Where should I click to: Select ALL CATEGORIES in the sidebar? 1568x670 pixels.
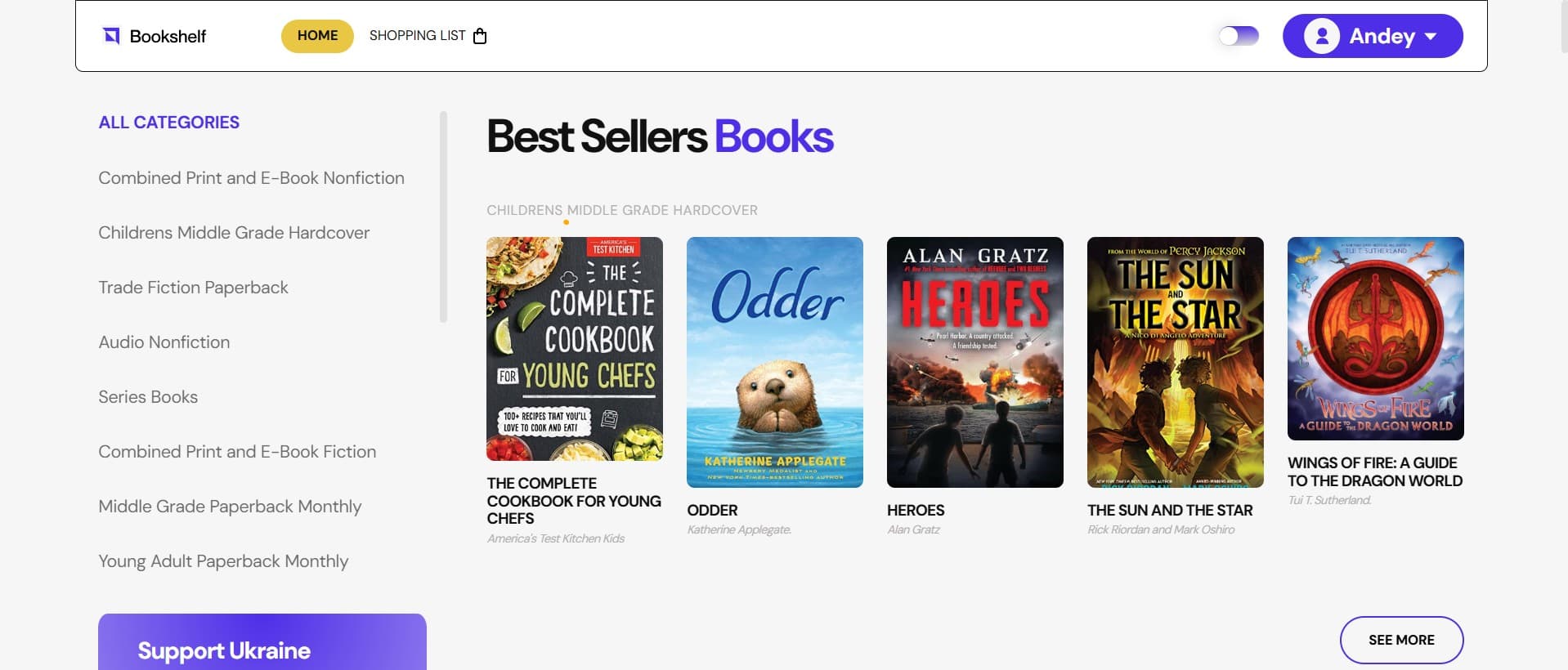pos(169,123)
